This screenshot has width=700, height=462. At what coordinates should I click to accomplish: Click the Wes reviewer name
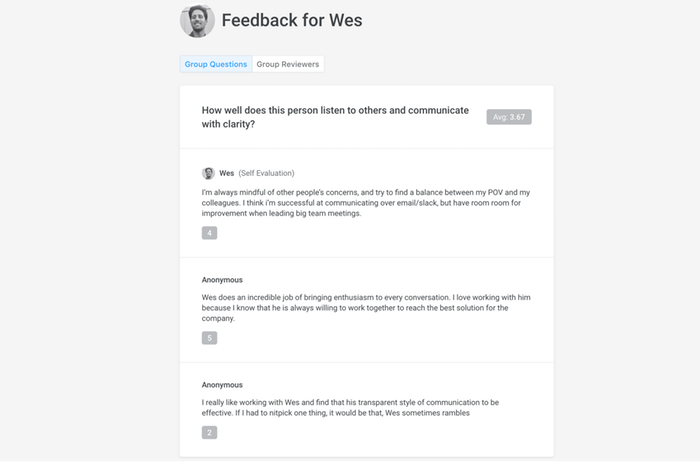(x=226, y=173)
